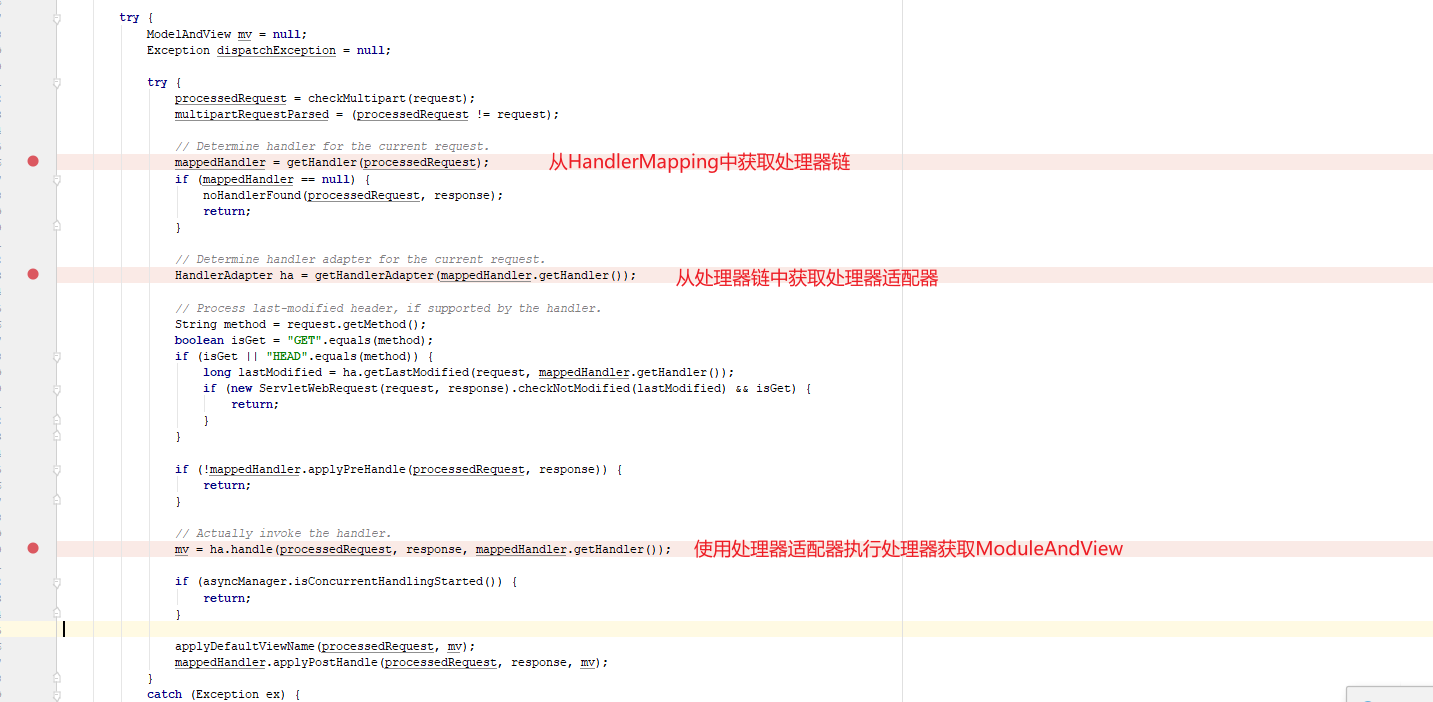Disable breakpoint on the ha.handle line
Viewport: 1433px width, 702px height.
[x=33, y=548]
